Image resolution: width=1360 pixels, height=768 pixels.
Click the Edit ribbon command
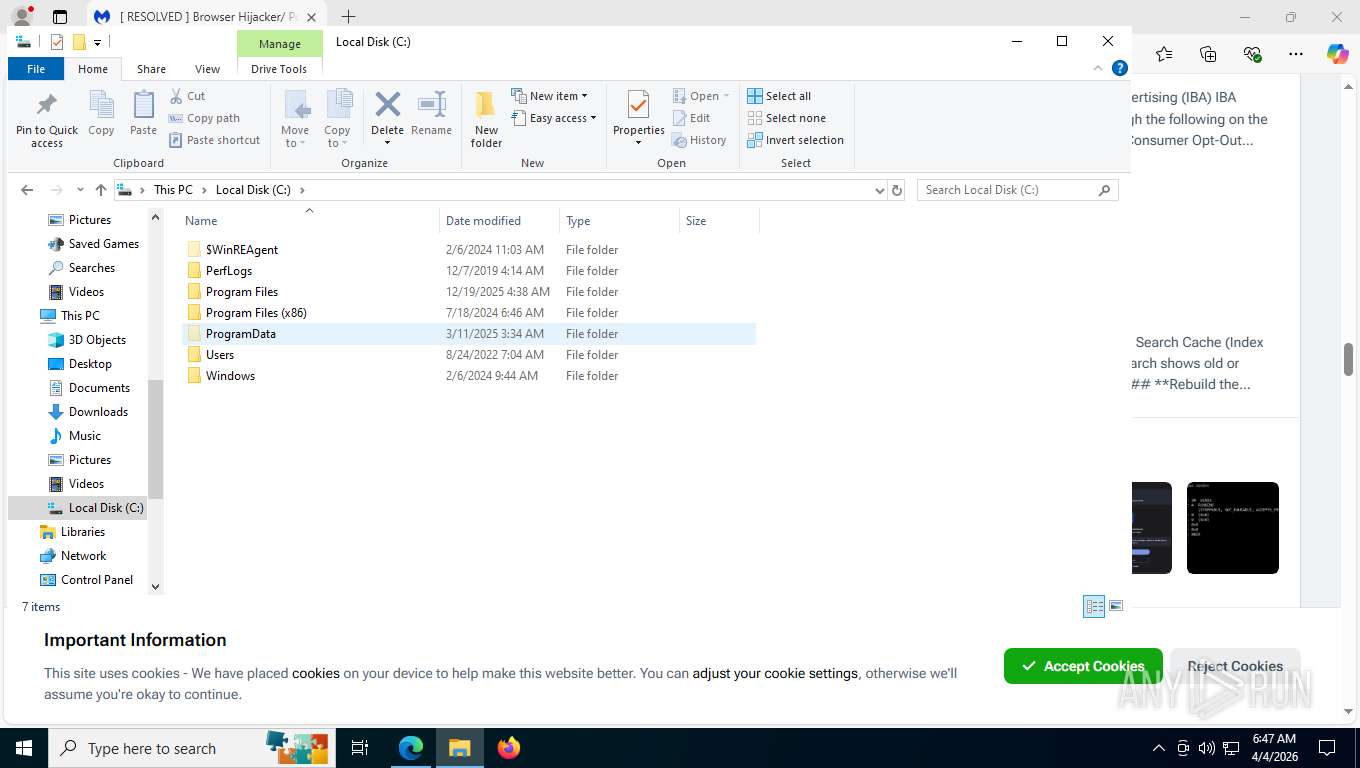click(x=691, y=118)
